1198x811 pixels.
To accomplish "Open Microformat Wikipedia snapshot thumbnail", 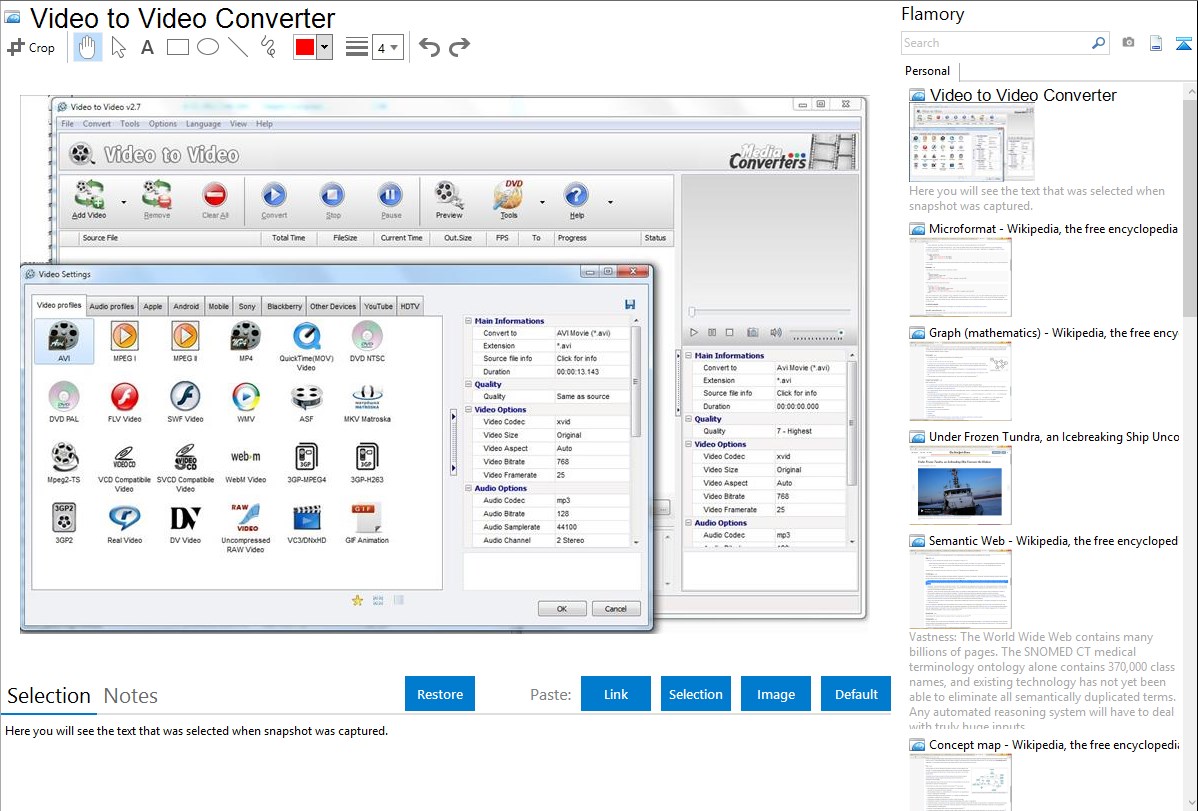I will click(x=960, y=277).
